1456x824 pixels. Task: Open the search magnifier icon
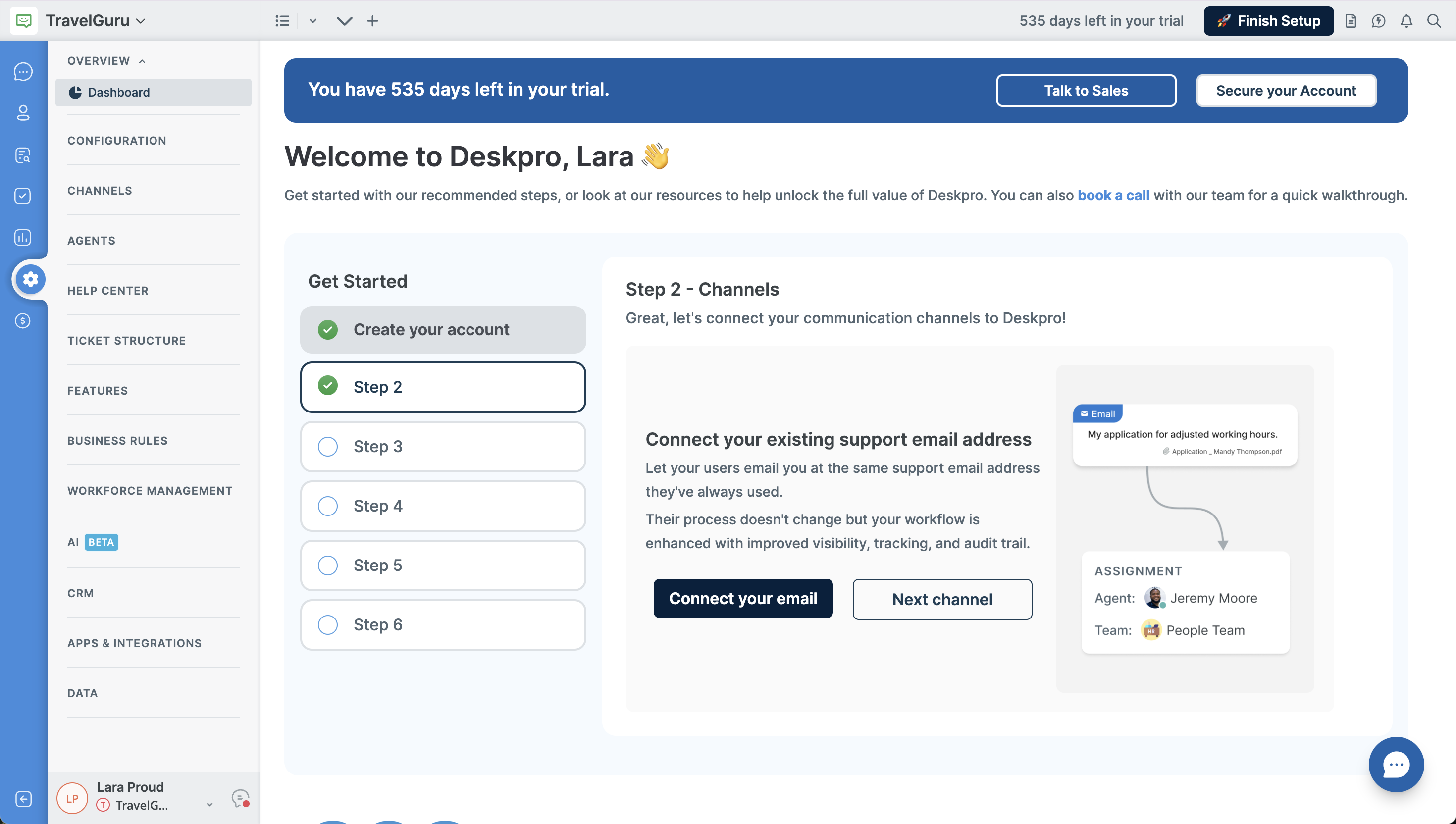1434,21
